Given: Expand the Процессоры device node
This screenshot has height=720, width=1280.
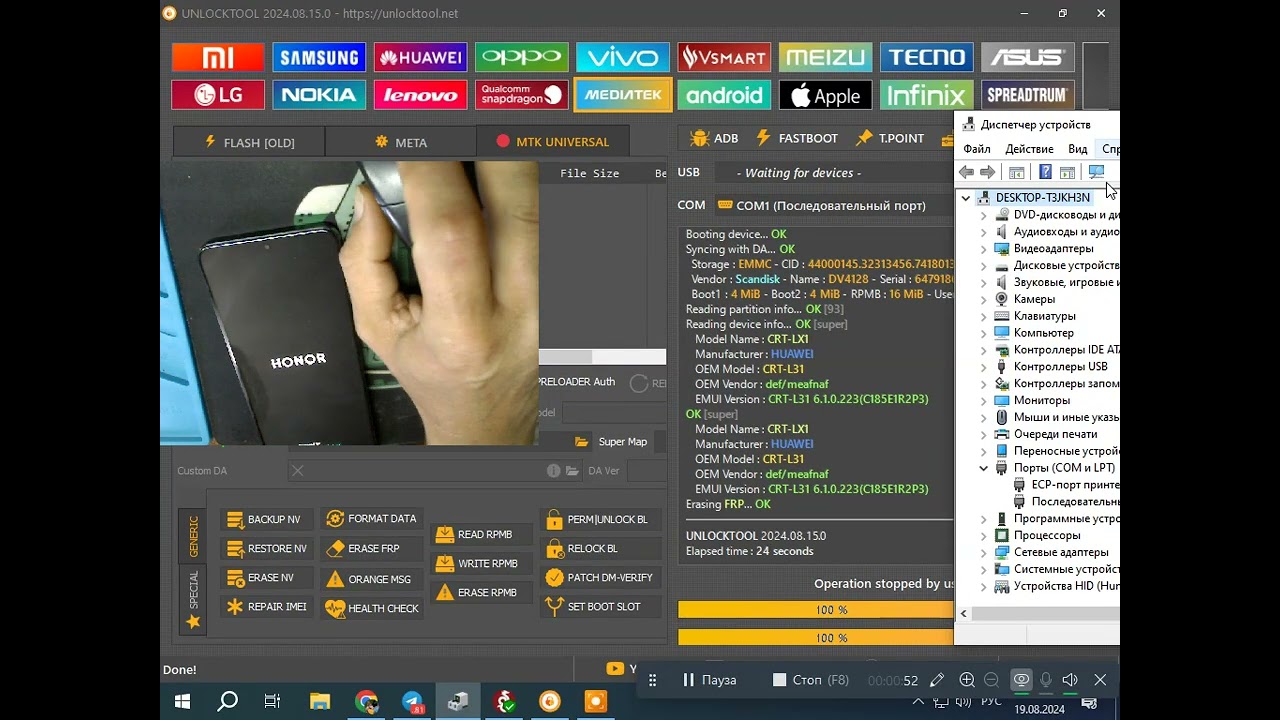Looking at the screenshot, I should 983,536.
